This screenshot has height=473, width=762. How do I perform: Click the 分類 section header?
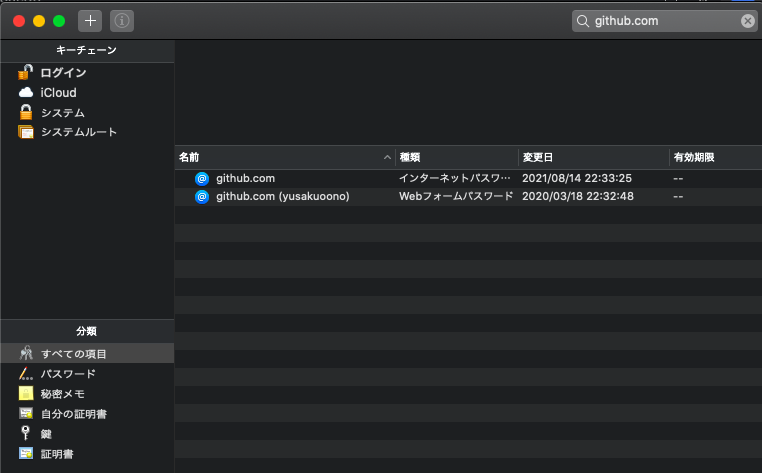click(87, 331)
